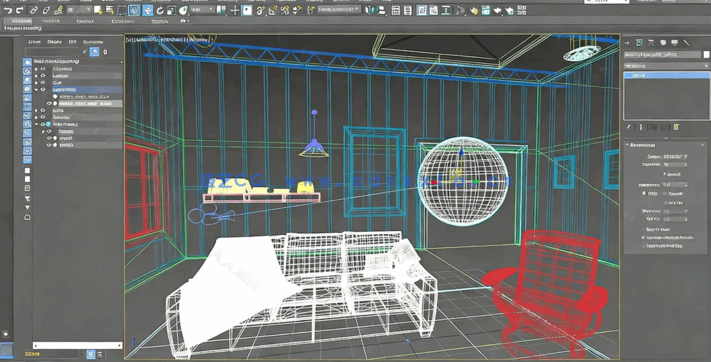
Task: Open the Modifier List dropdown
Action: [x=666, y=66]
